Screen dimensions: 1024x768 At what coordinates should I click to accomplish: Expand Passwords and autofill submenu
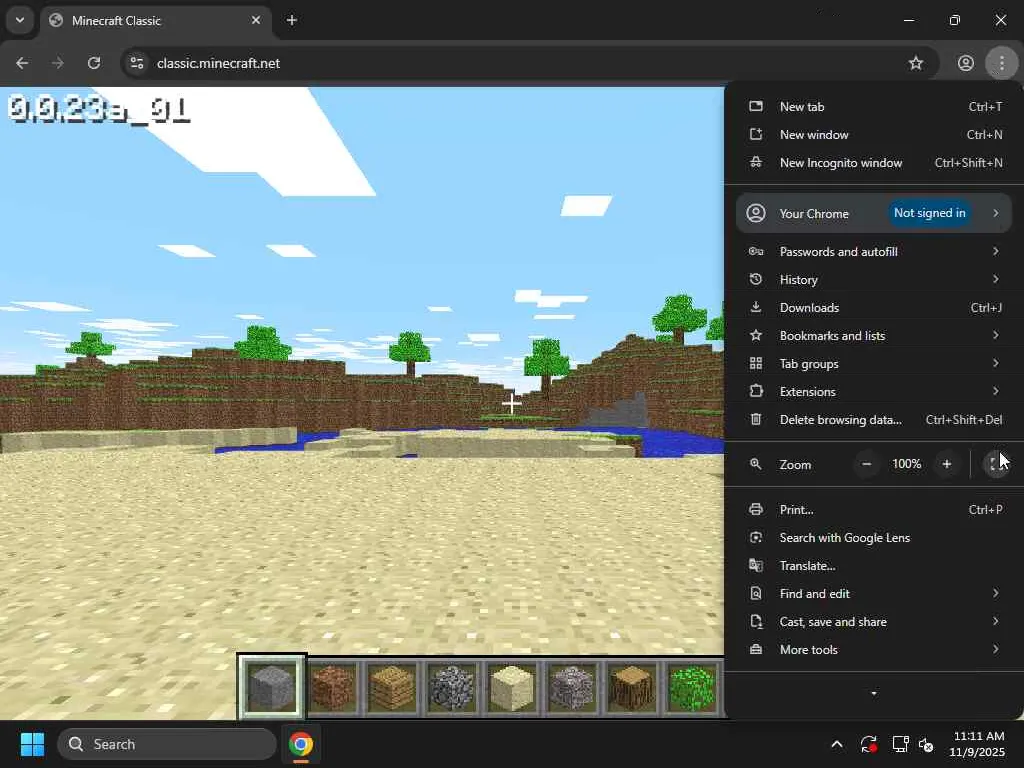pos(874,251)
